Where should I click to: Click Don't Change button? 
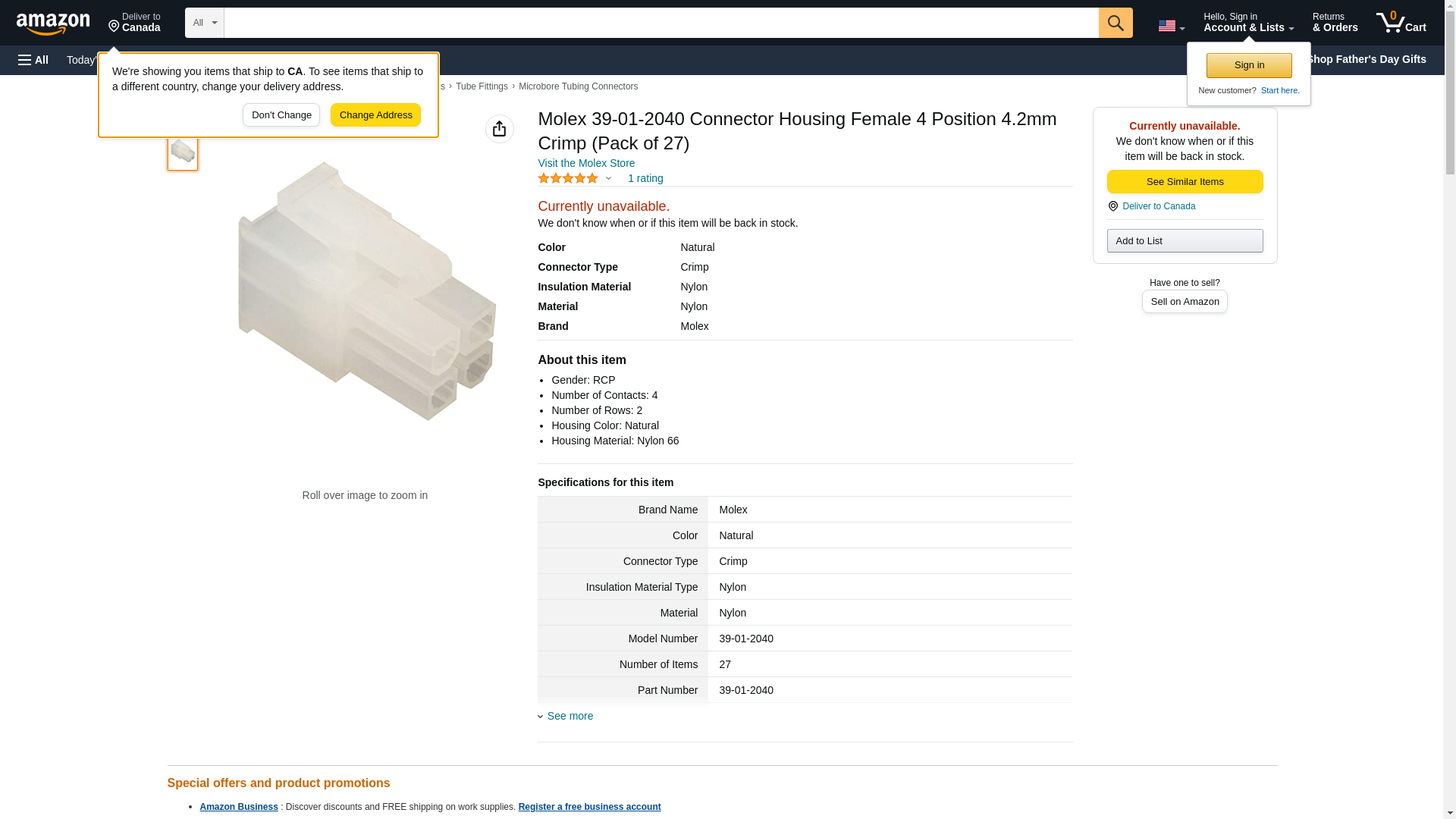point(281,115)
